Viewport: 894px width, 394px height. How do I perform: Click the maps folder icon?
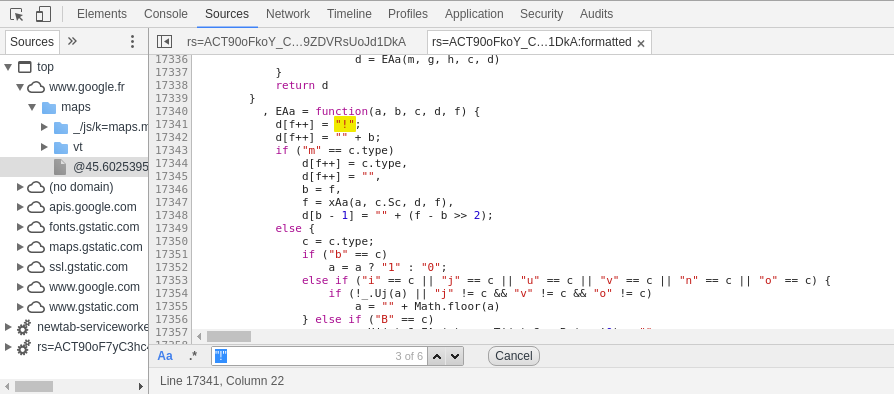pyautogui.click(x=49, y=107)
